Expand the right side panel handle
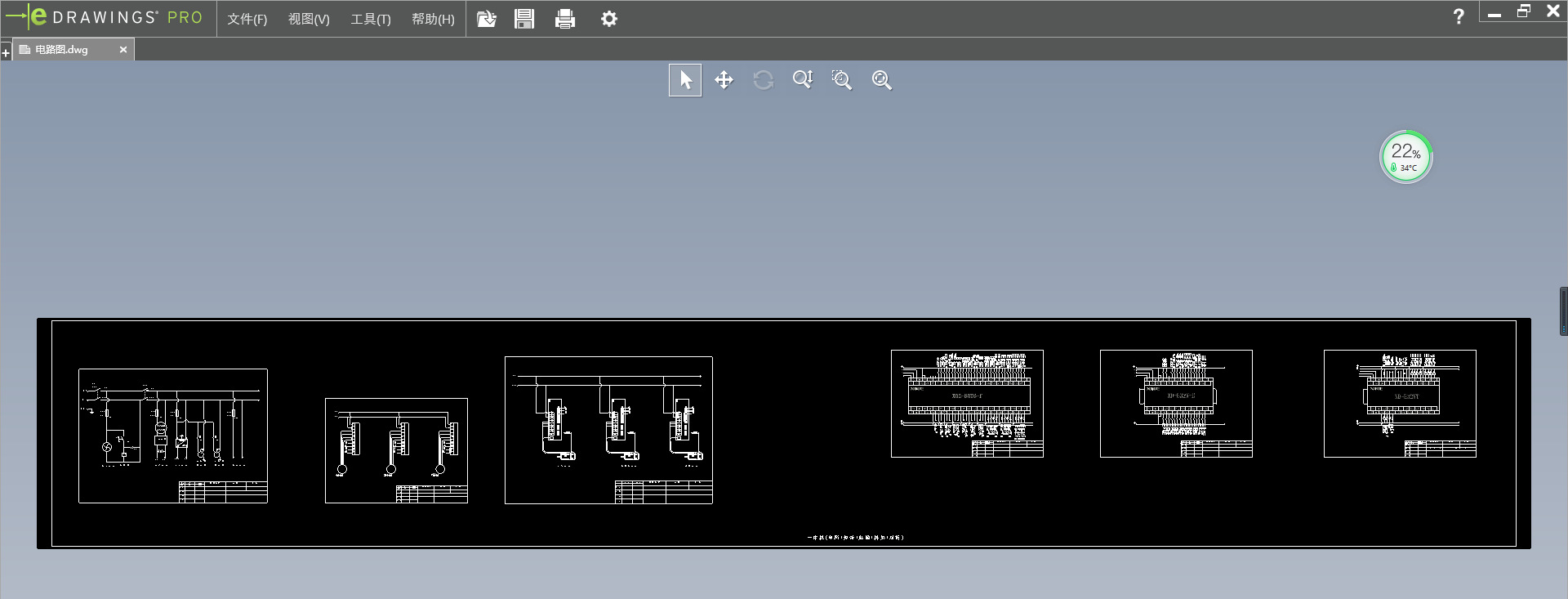This screenshot has width=1568, height=599. [1563, 311]
